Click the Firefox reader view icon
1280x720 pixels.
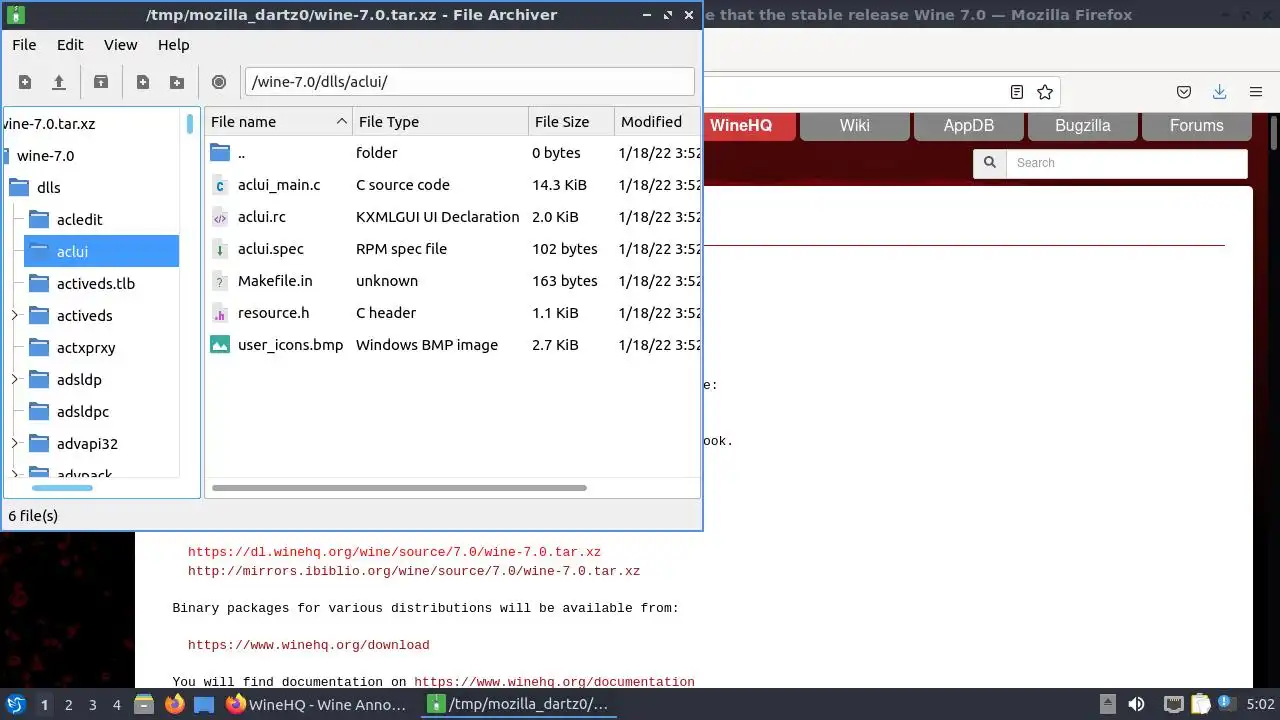coord(1017,92)
